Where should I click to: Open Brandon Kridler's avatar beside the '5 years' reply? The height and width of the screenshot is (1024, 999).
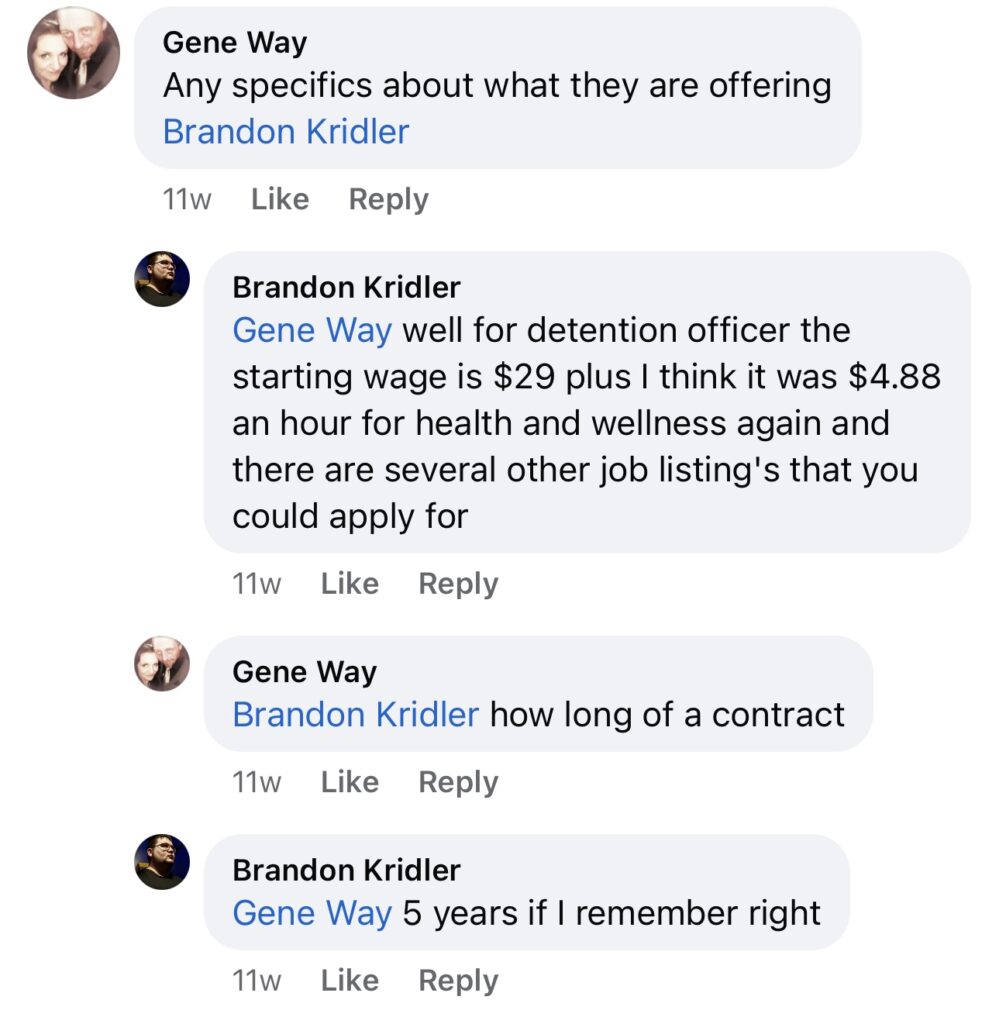(x=162, y=862)
